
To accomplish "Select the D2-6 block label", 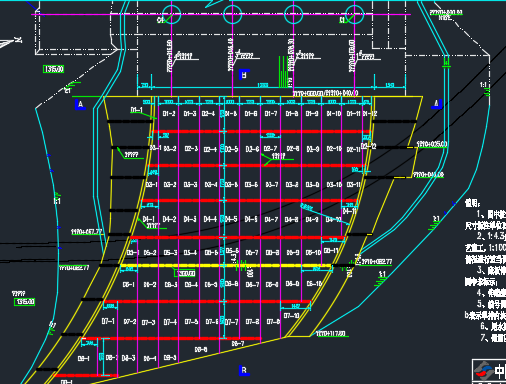I will point(252,149).
